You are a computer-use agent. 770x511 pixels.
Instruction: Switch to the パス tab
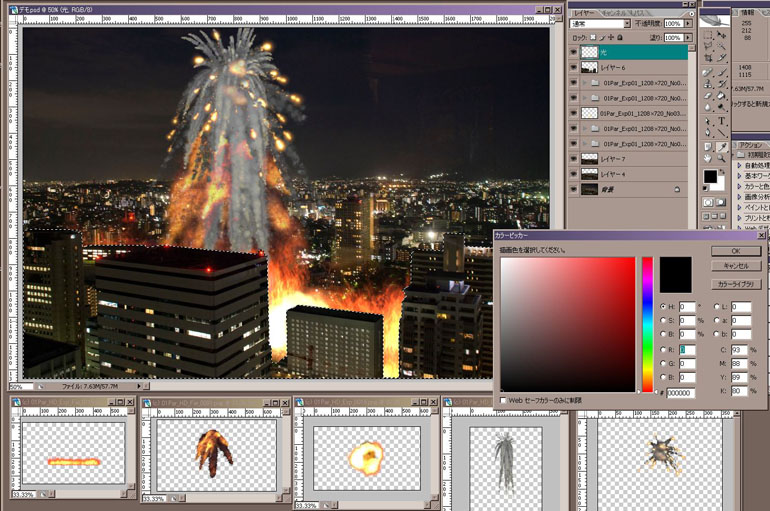(x=636, y=13)
